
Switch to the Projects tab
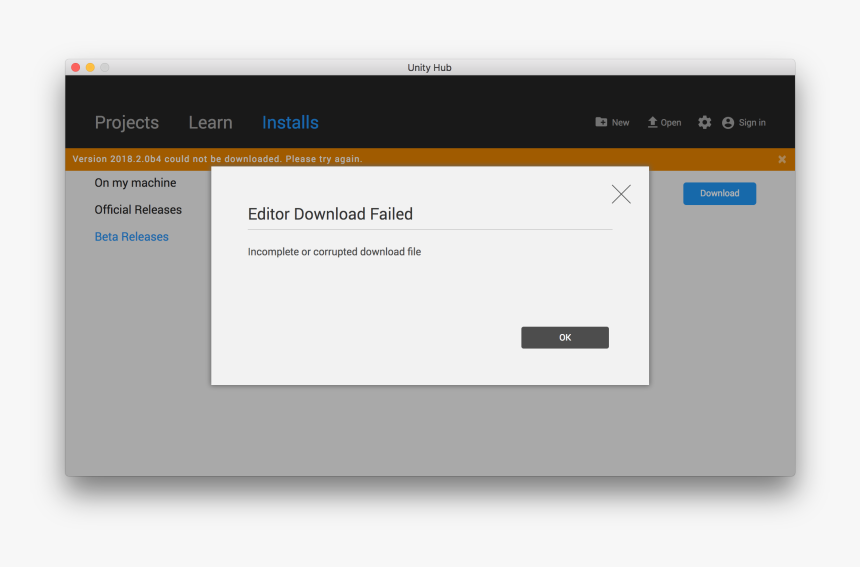pos(127,122)
